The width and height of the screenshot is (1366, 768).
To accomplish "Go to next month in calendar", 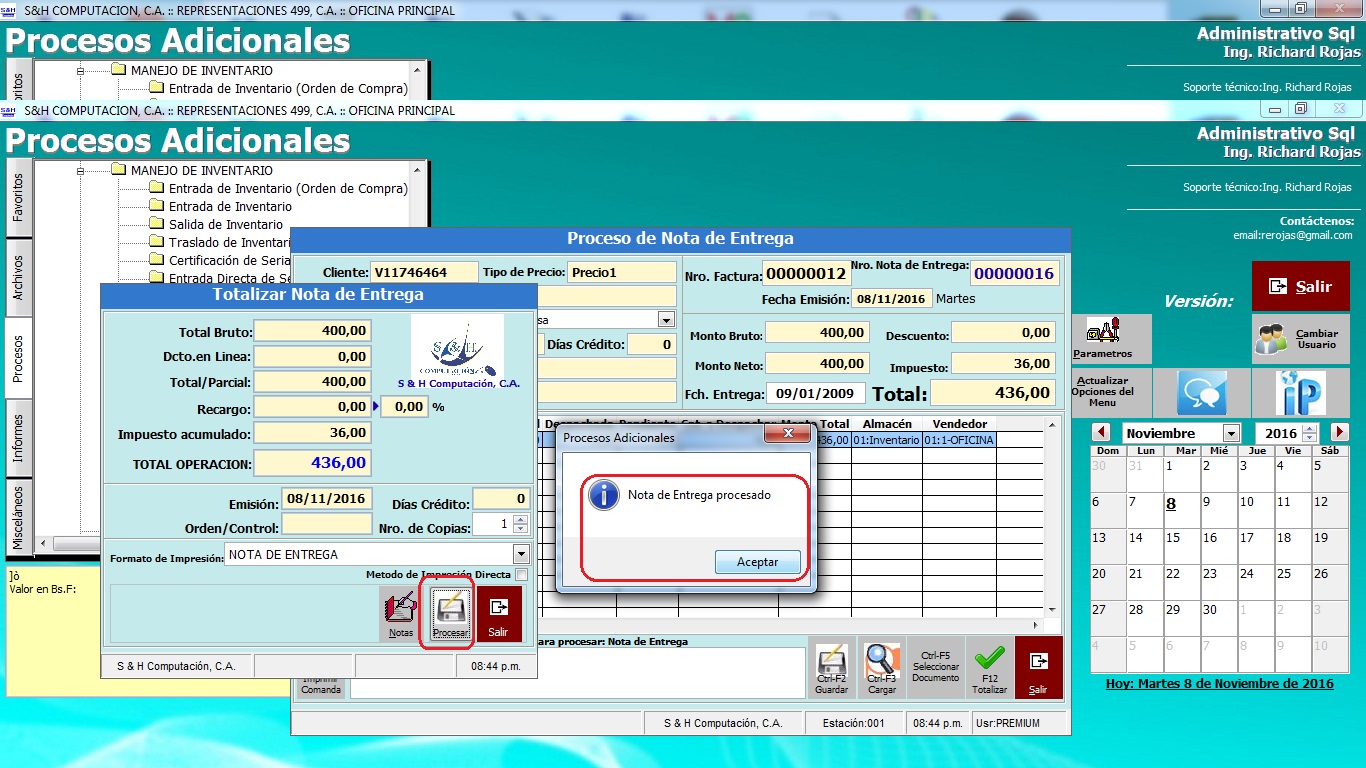I will (x=1340, y=433).
